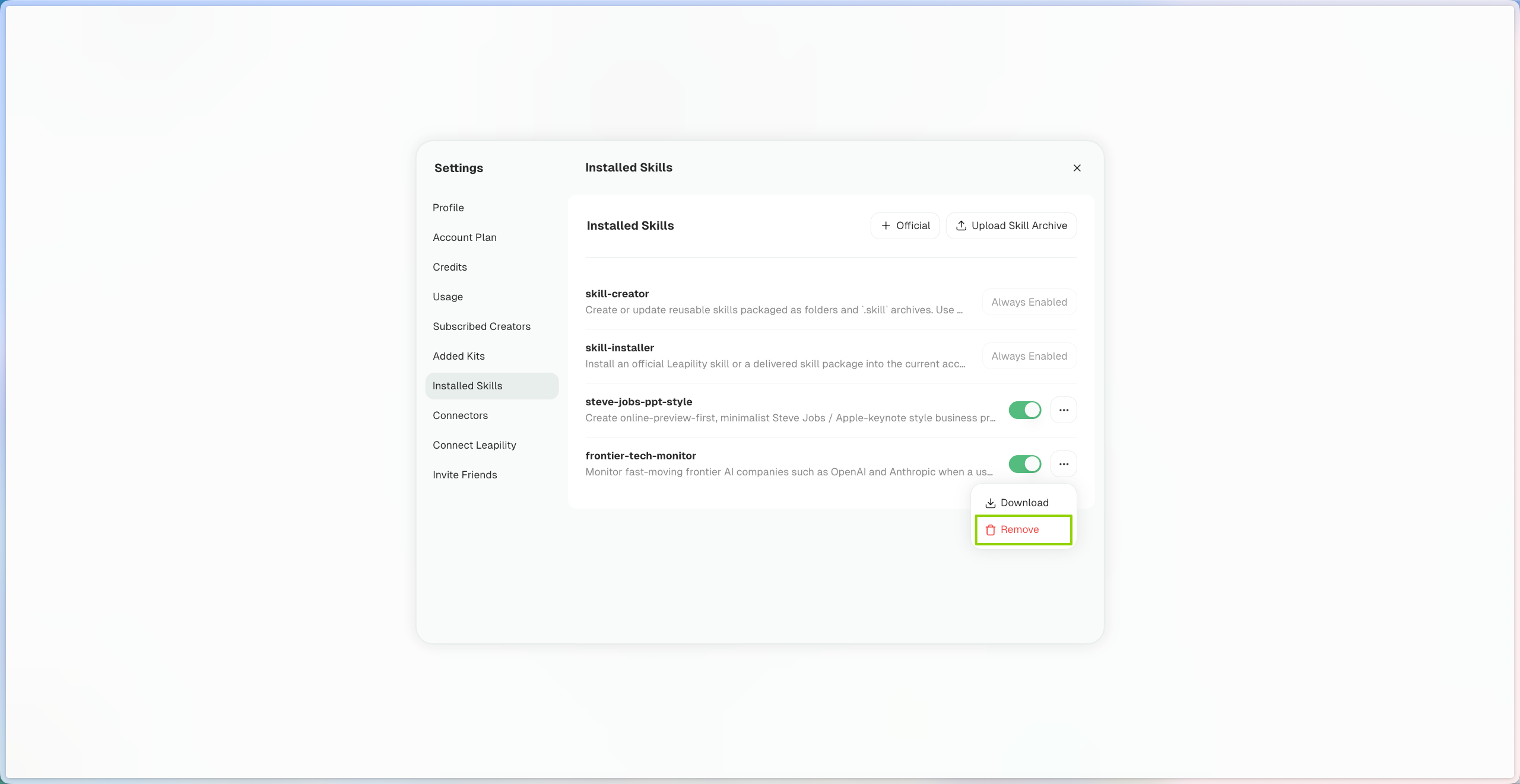Select the skill-installer skill name
This screenshot has height=784, width=1520.
pyautogui.click(x=620, y=348)
